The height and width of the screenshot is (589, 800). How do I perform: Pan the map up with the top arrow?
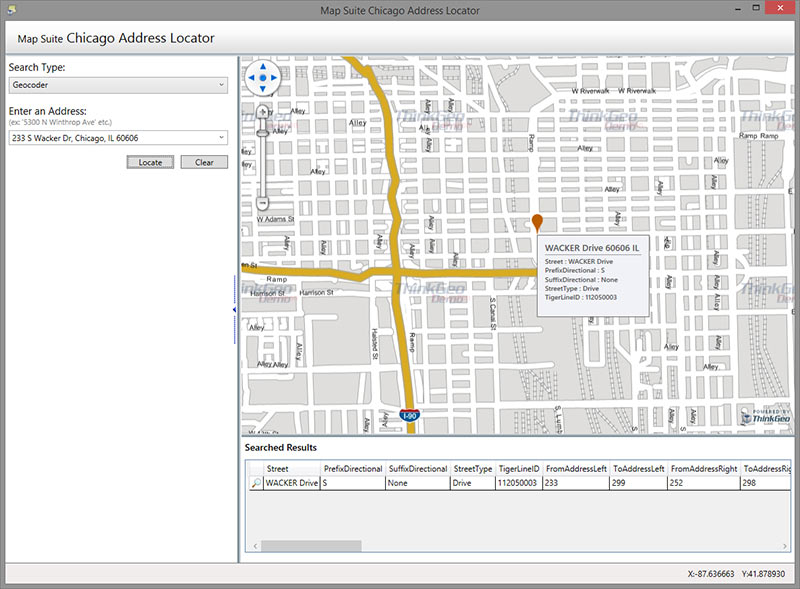[263, 67]
